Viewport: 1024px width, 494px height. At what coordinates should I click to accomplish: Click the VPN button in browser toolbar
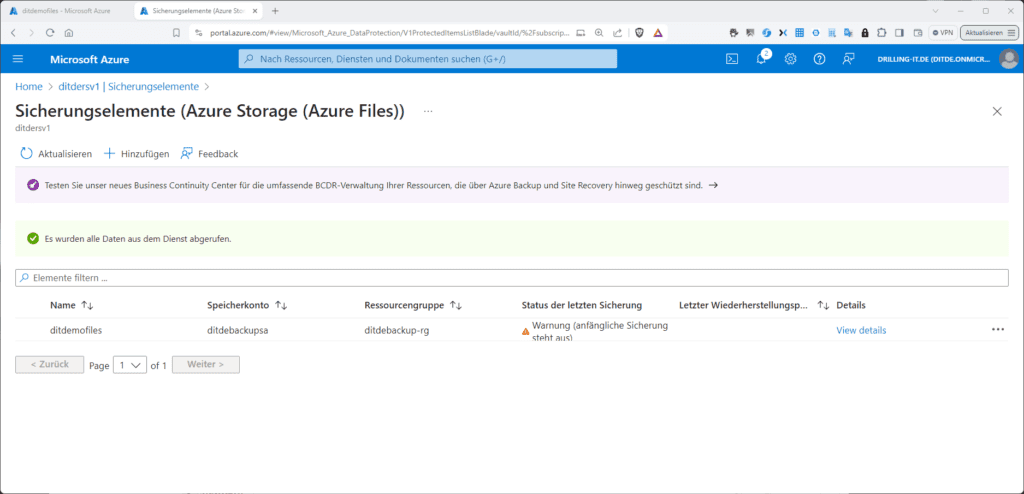coord(942,32)
